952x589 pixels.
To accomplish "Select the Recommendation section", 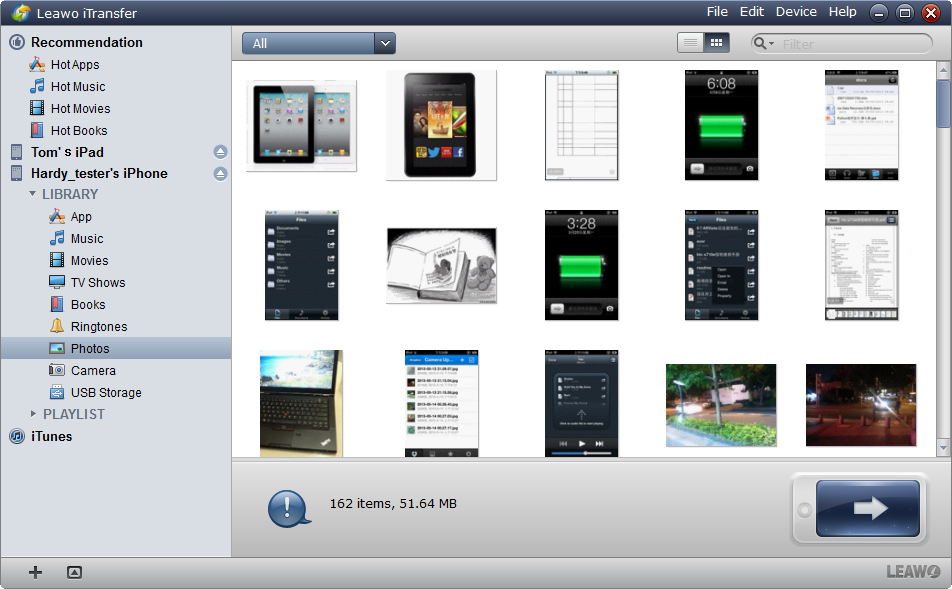I will coord(86,42).
